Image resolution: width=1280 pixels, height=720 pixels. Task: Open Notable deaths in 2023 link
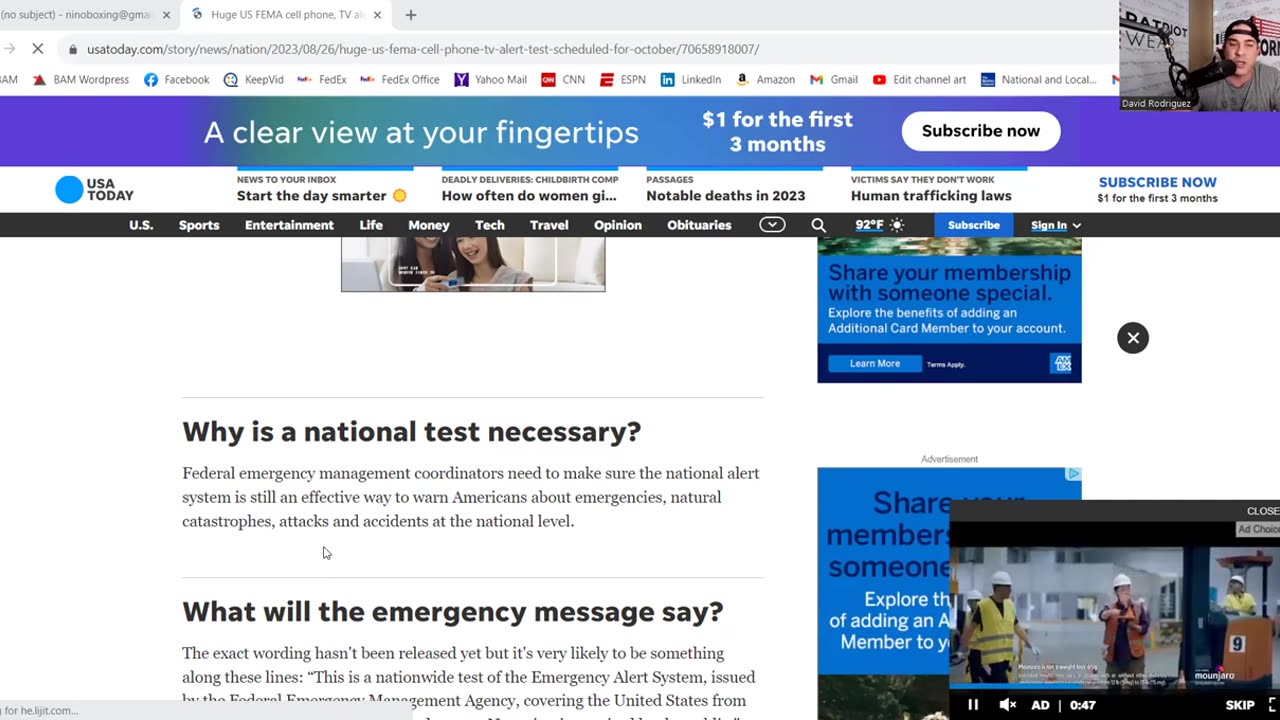point(725,195)
